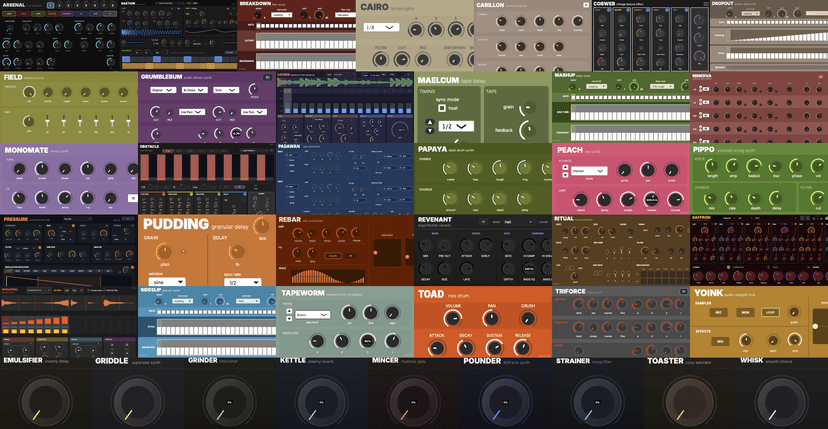
Task: Click Toad's Volume knob
Action: click(x=453, y=318)
